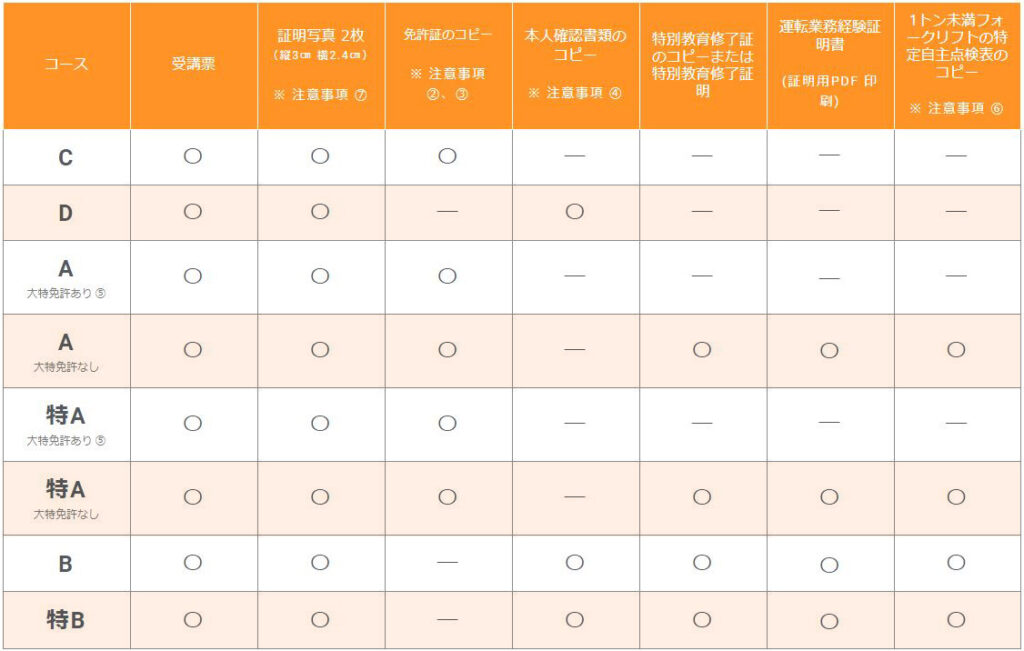Click 1トン未満フォークリフト header cell
The height and width of the screenshot is (651, 1024).
click(x=957, y=64)
